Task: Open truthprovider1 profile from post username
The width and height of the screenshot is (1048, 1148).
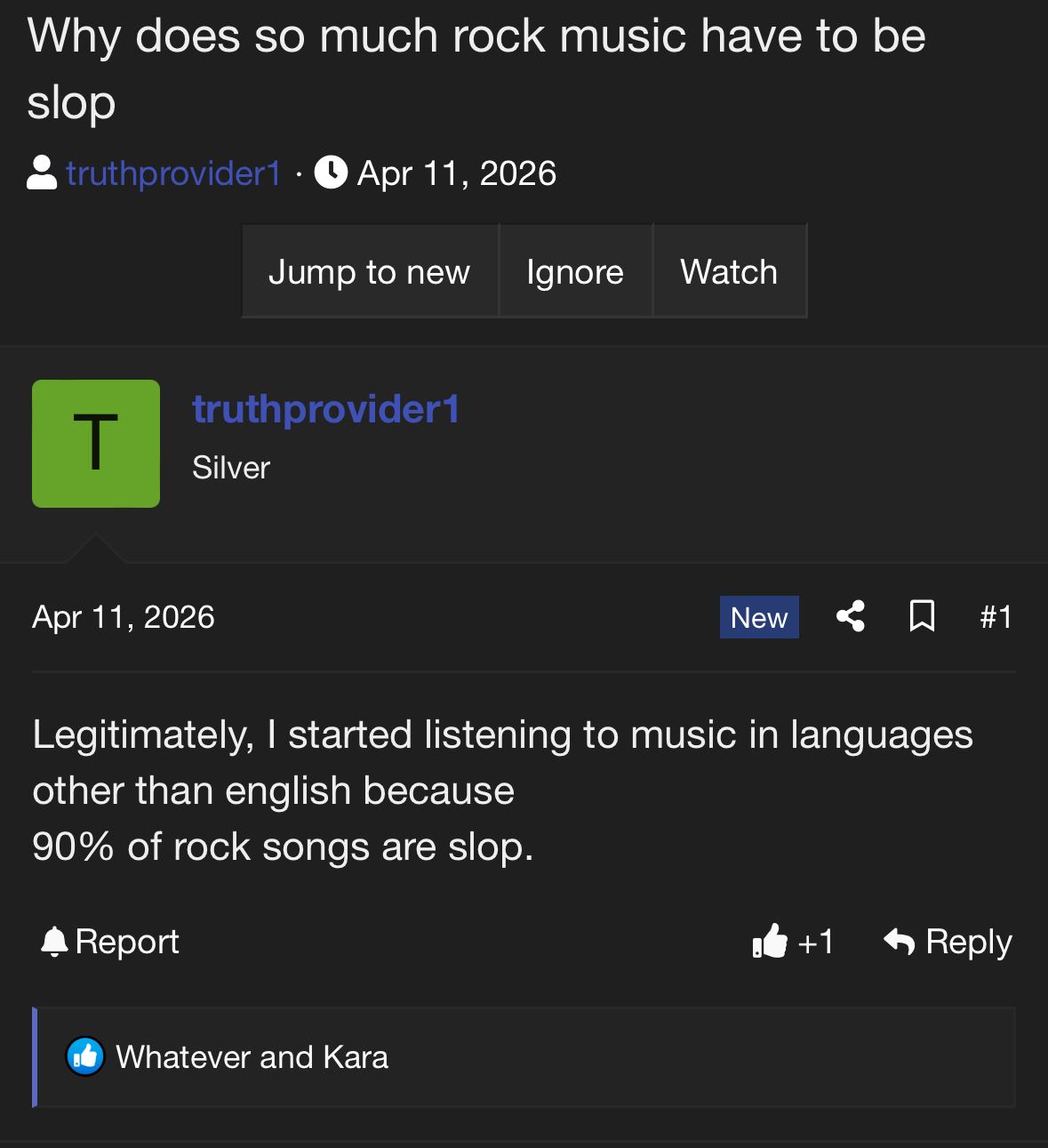Action: click(325, 409)
